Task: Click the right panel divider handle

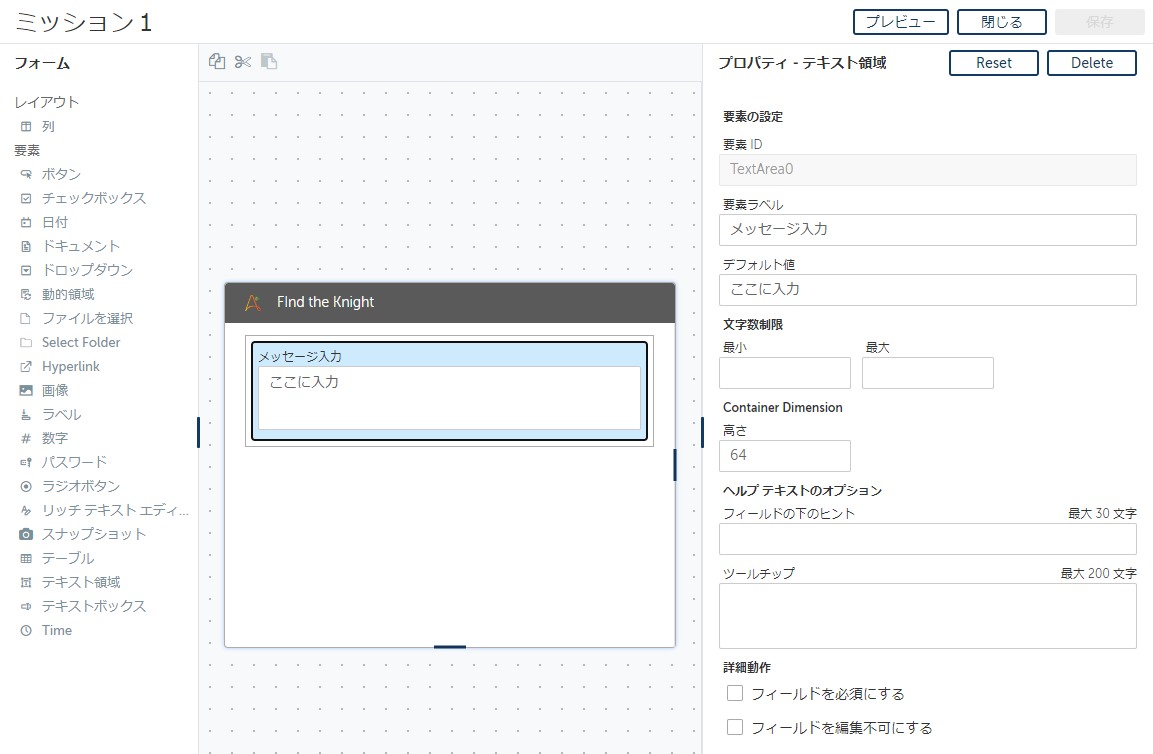Action: tap(702, 433)
